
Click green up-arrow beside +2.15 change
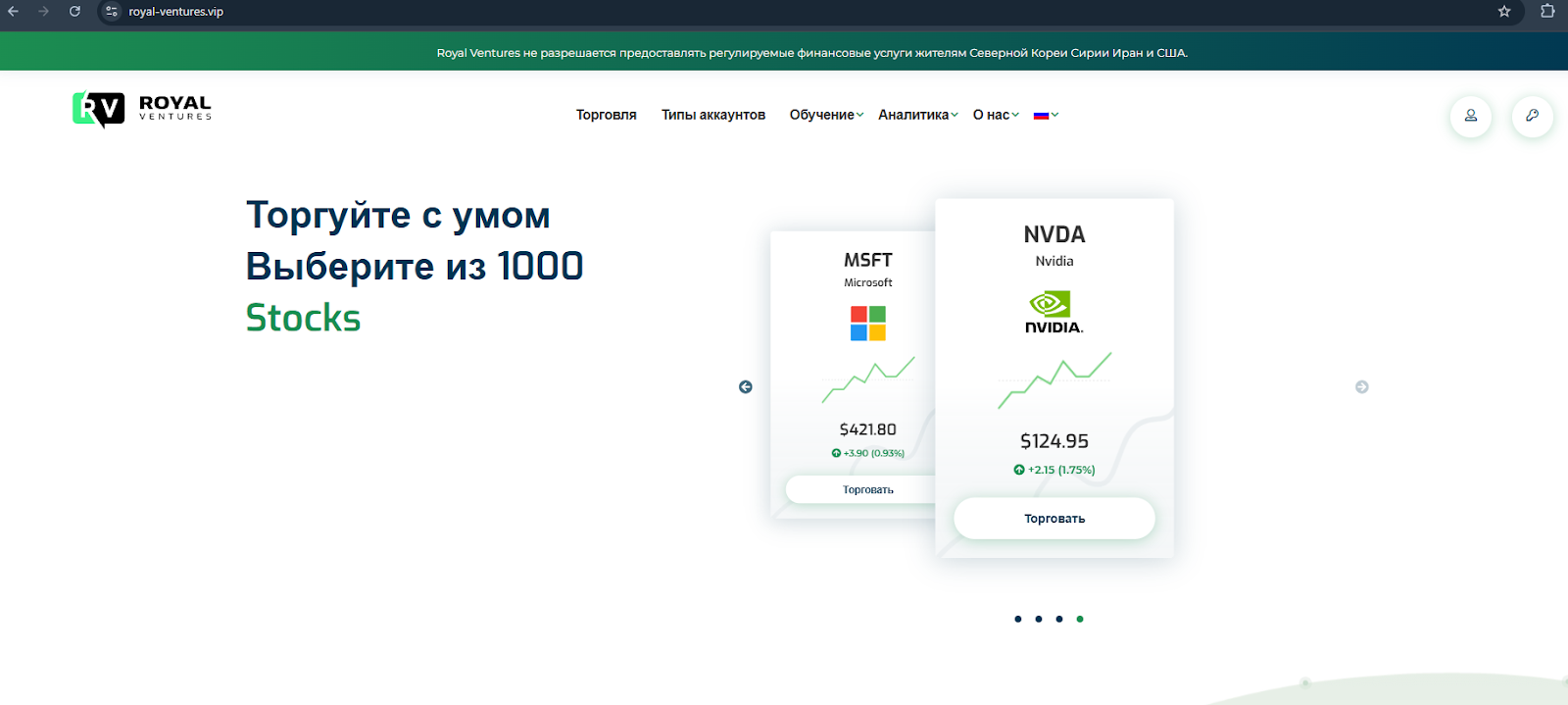pyautogui.click(x=1019, y=470)
